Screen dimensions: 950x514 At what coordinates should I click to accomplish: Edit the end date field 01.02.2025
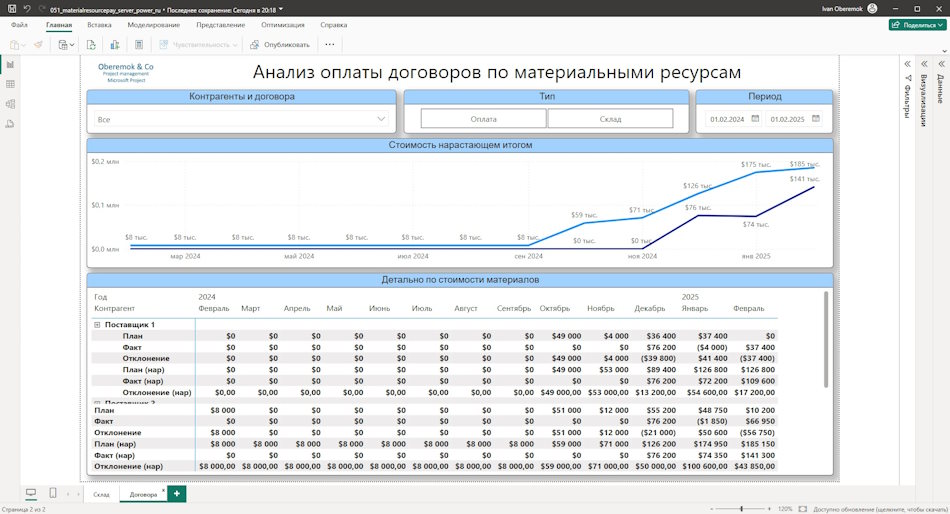pos(787,119)
